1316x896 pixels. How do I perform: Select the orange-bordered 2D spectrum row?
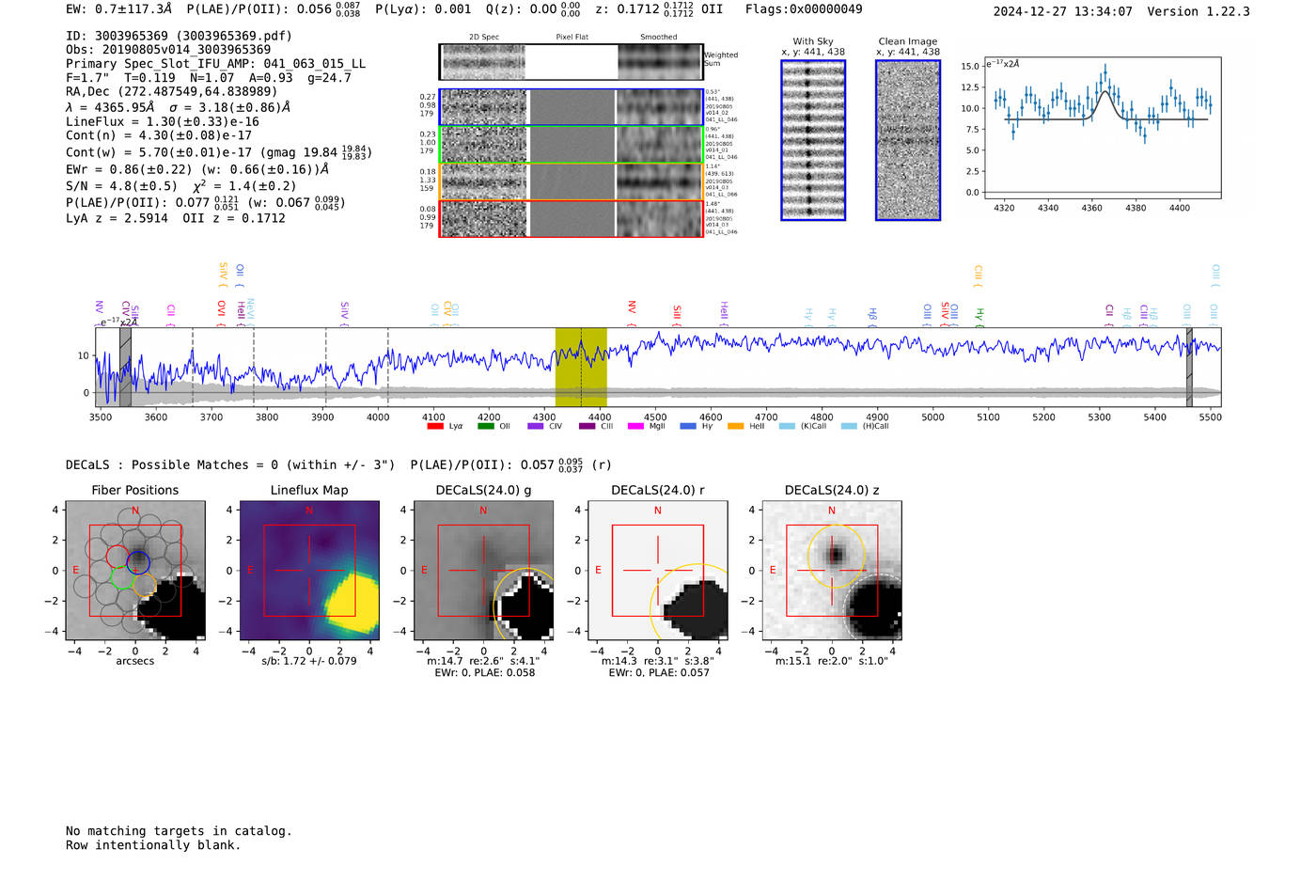point(571,181)
